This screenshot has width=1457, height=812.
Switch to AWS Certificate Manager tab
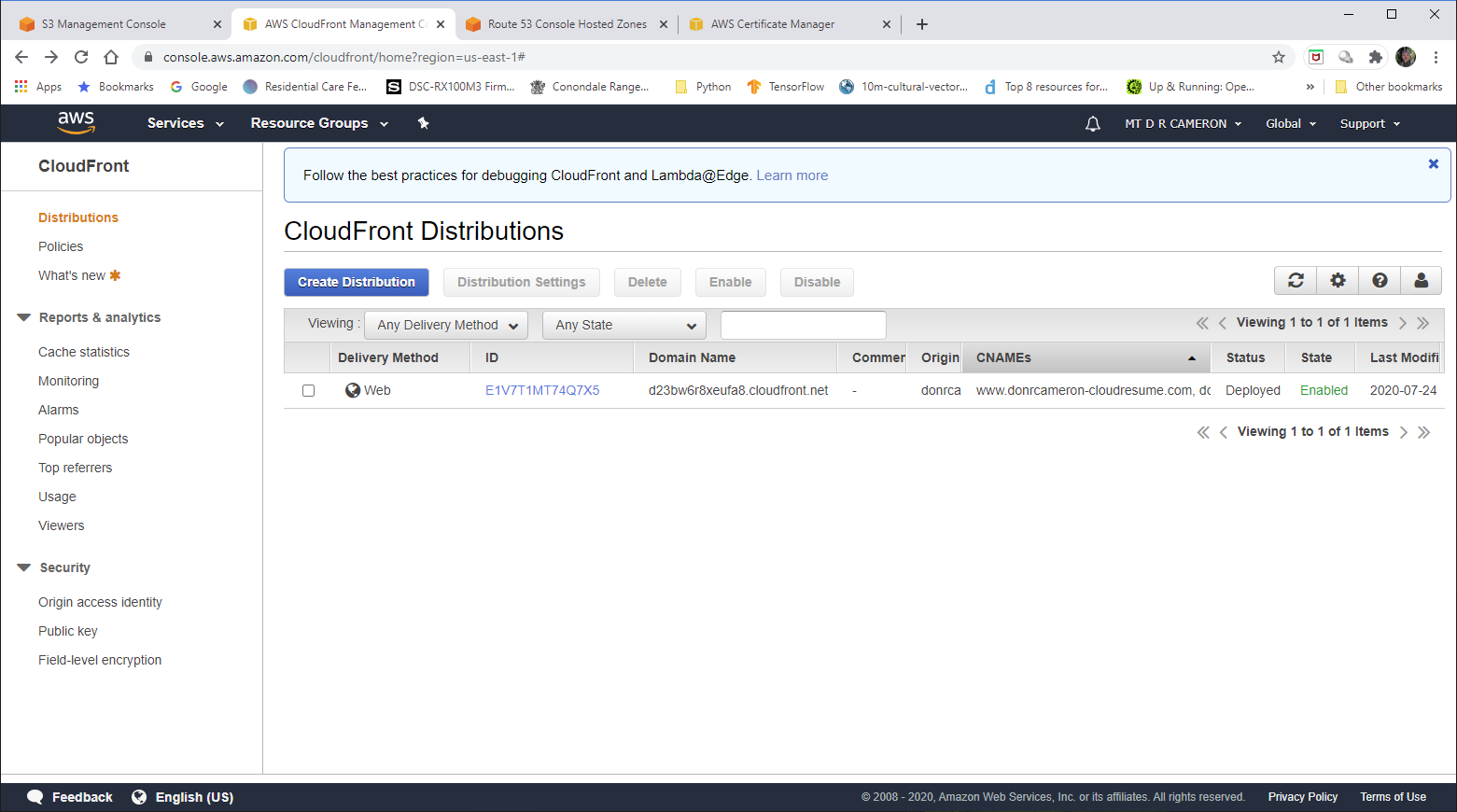point(790,24)
